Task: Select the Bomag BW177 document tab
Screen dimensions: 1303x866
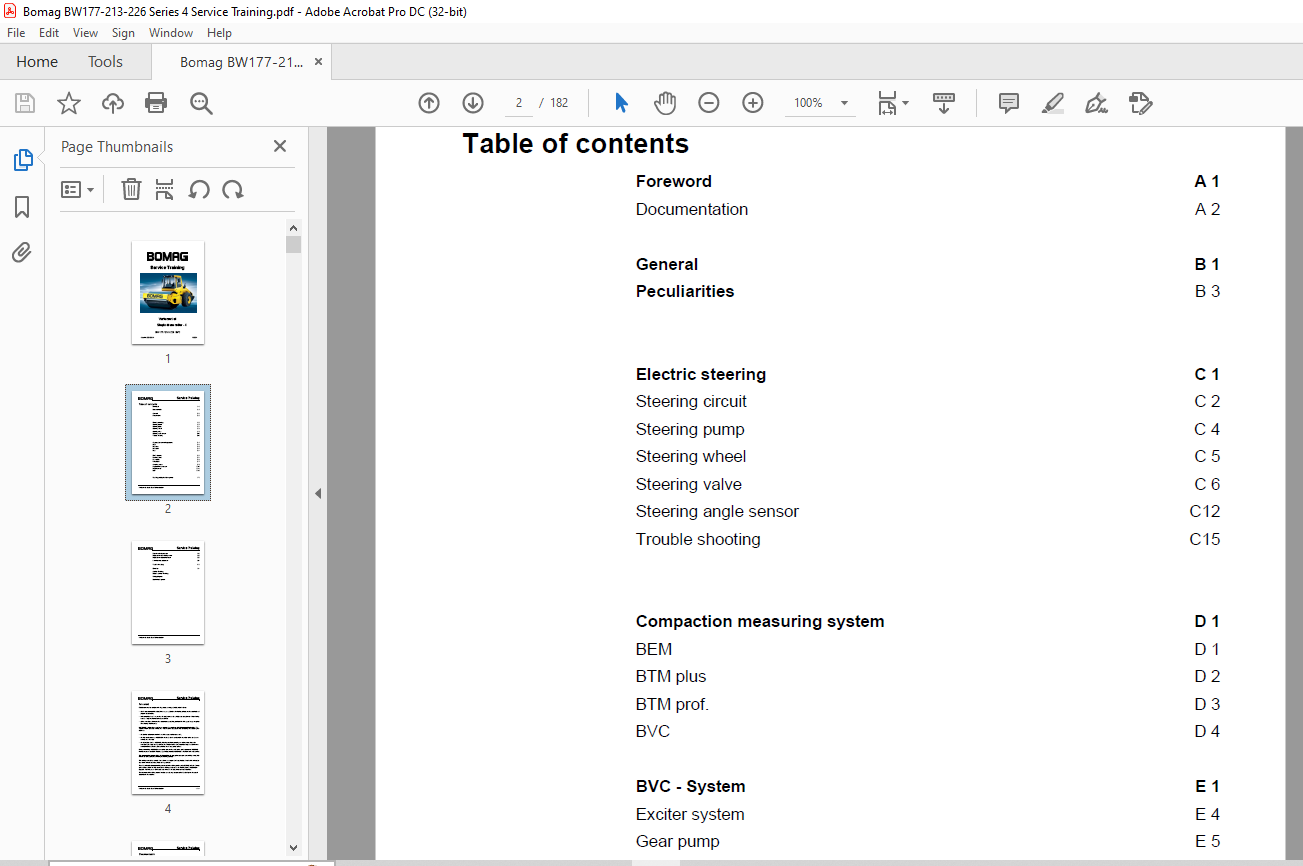Action: tap(241, 62)
